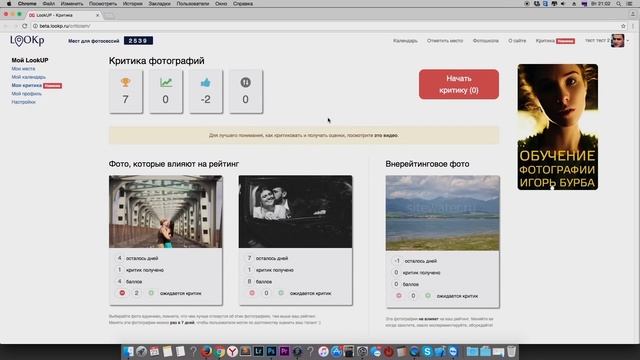Open the Chrome icon in the dock
The height and width of the screenshot is (360, 640).
(219, 351)
